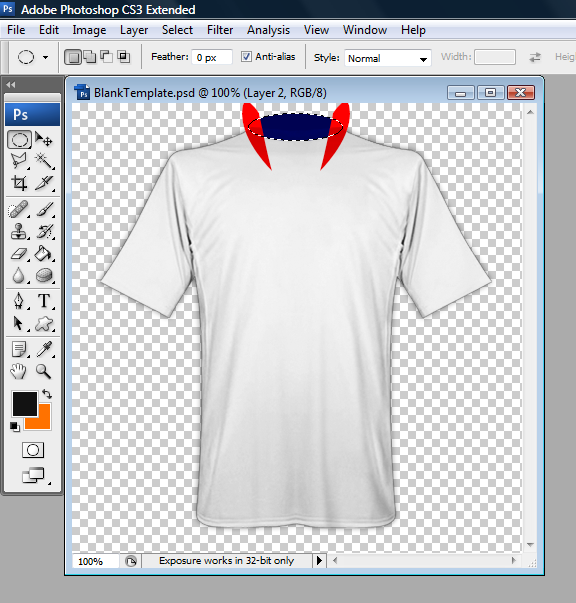The height and width of the screenshot is (603, 576).
Task: Pick the Blur tool
Action: click(x=19, y=275)
